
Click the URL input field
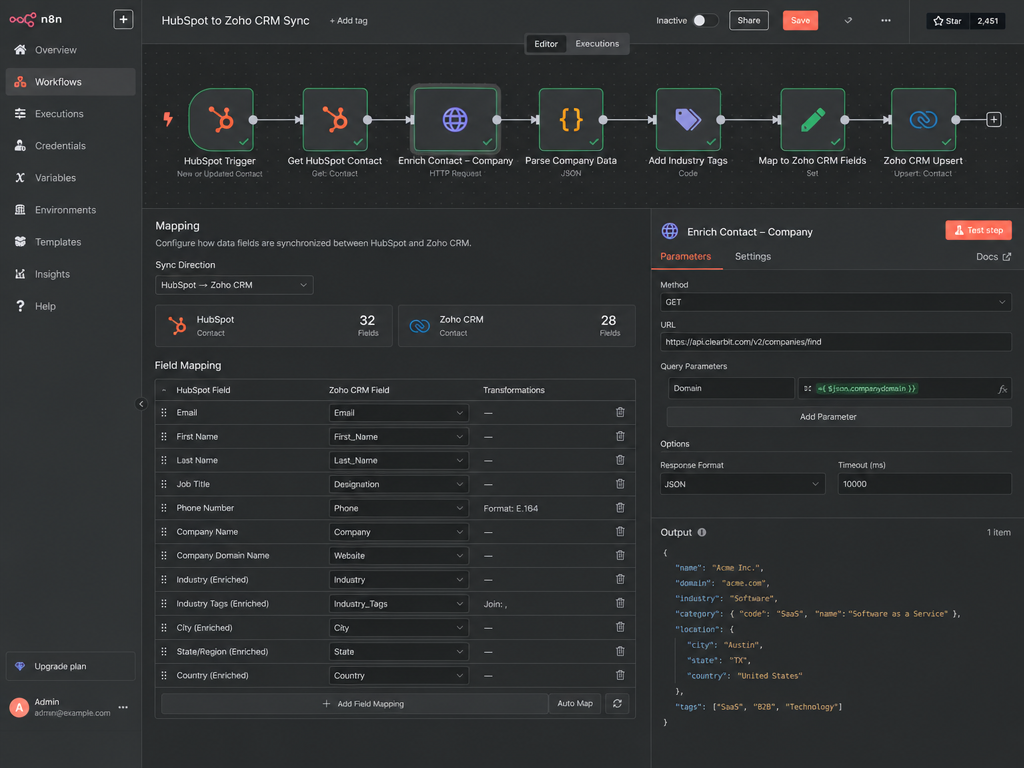(835, 342)
